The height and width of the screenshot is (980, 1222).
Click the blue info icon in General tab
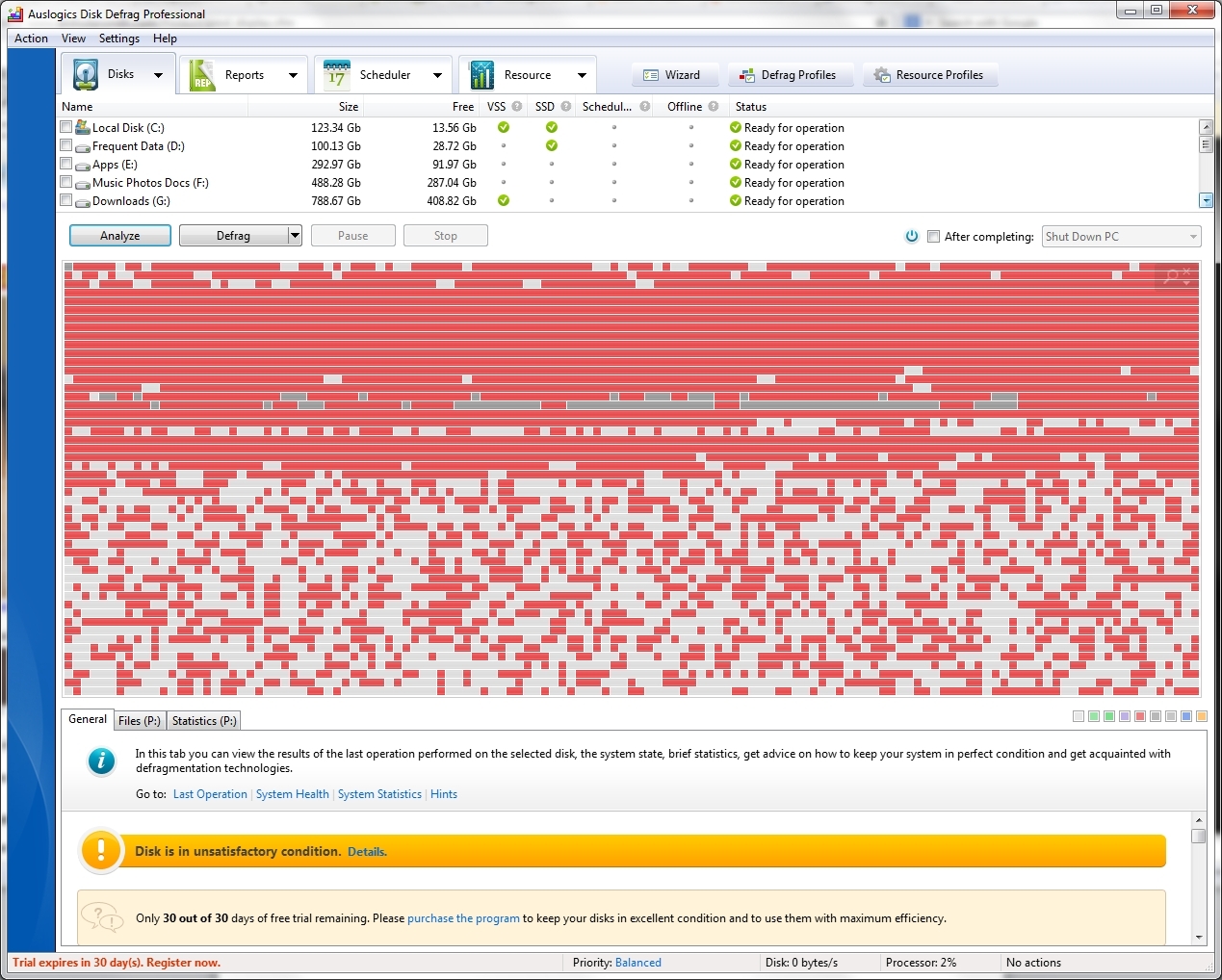click(x=101, y=761)
